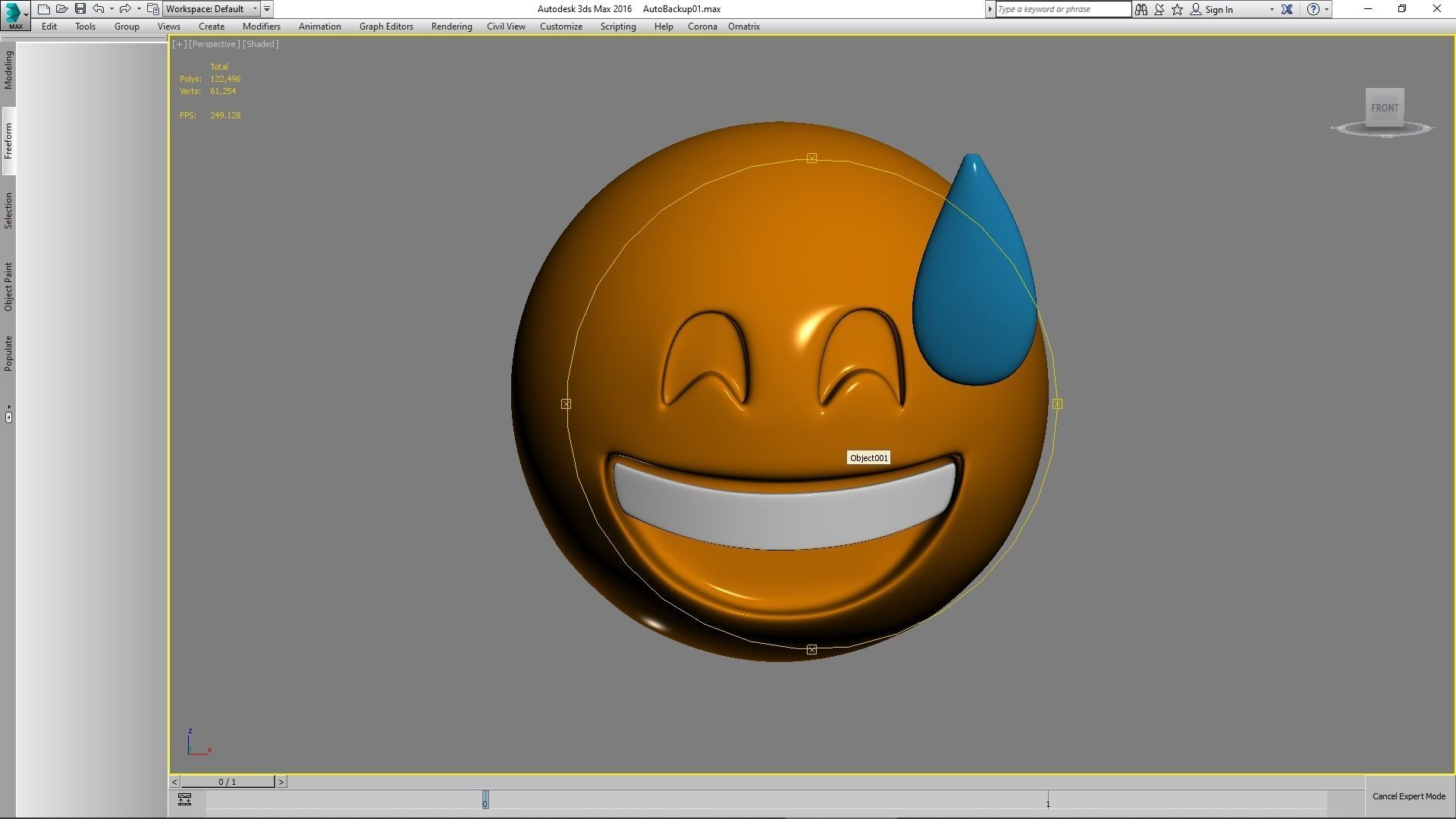
Task: Expand the InfoCenter search arrow
Action: pyautogui.click(x=990, y=9)
